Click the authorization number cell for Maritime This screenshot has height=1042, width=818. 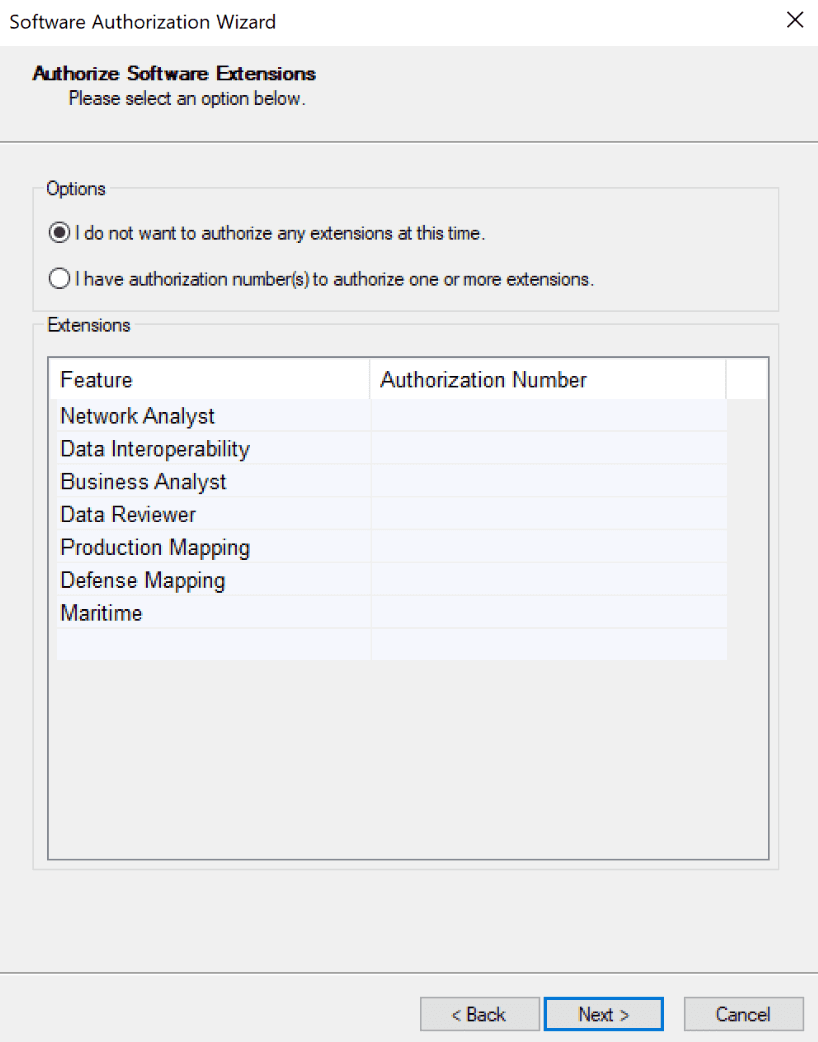tap(548, 613)
